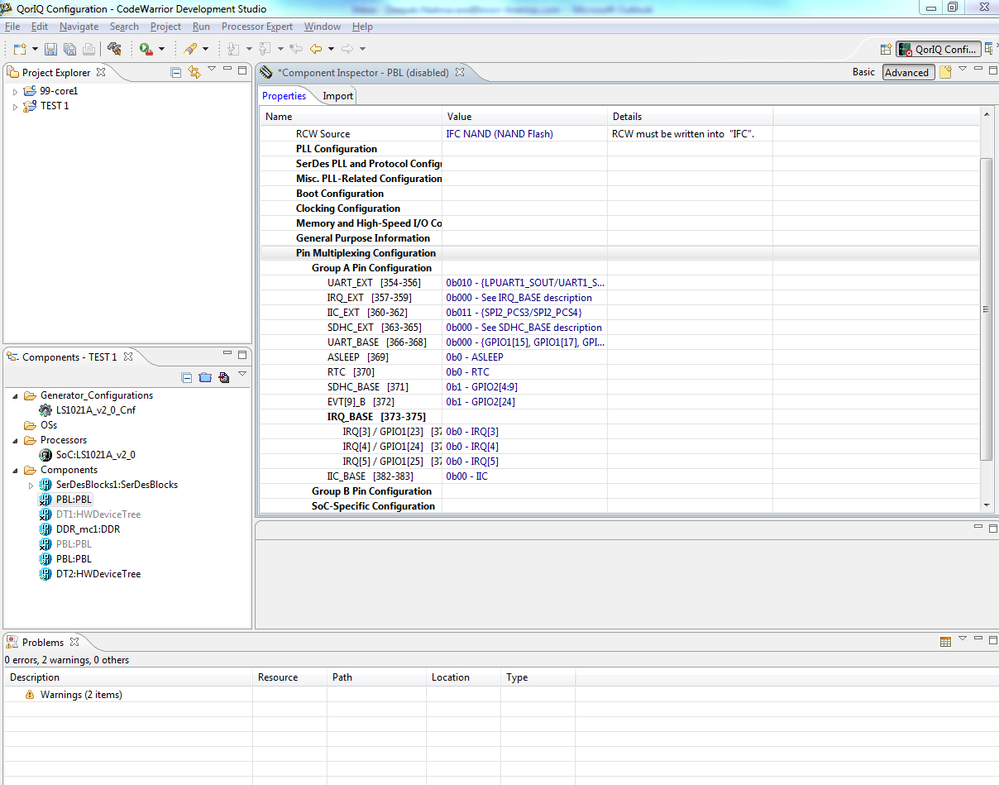Select the QorIQ Configuration perspective button
The height and width of the screenshot is (785, 999).
937,49
